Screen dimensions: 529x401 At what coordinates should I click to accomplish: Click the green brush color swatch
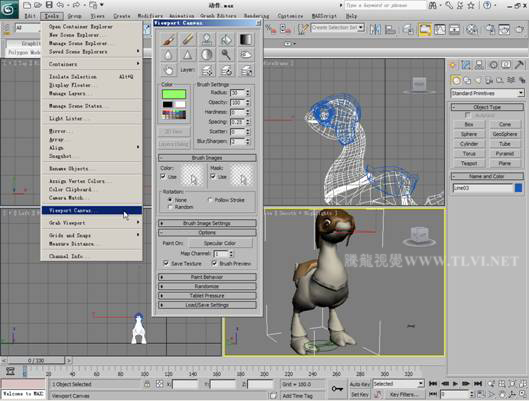[174, 94]
